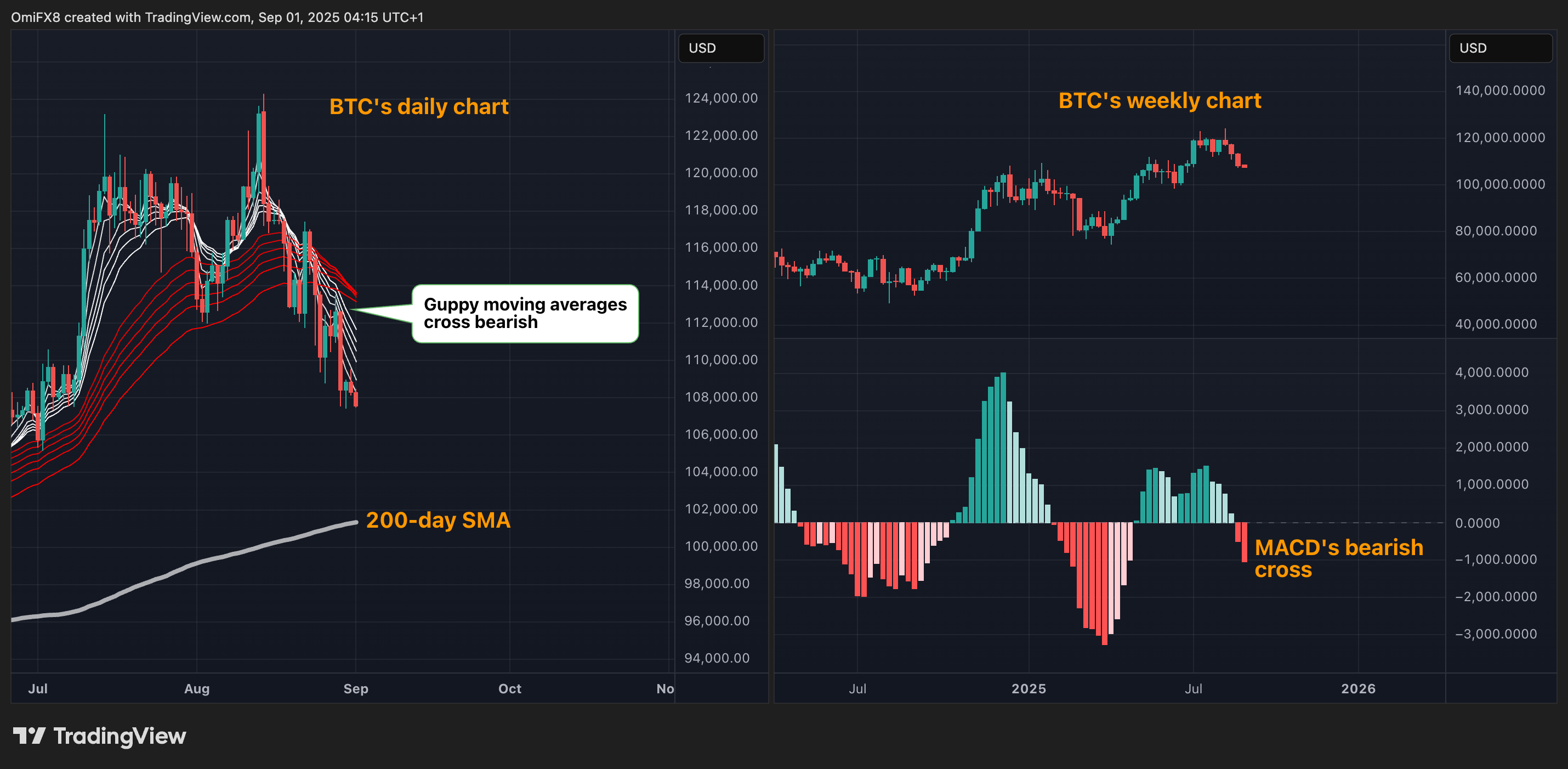Click the TradingView logo icon
Screen dimensions: 1568x769
[x=29, y=736]
